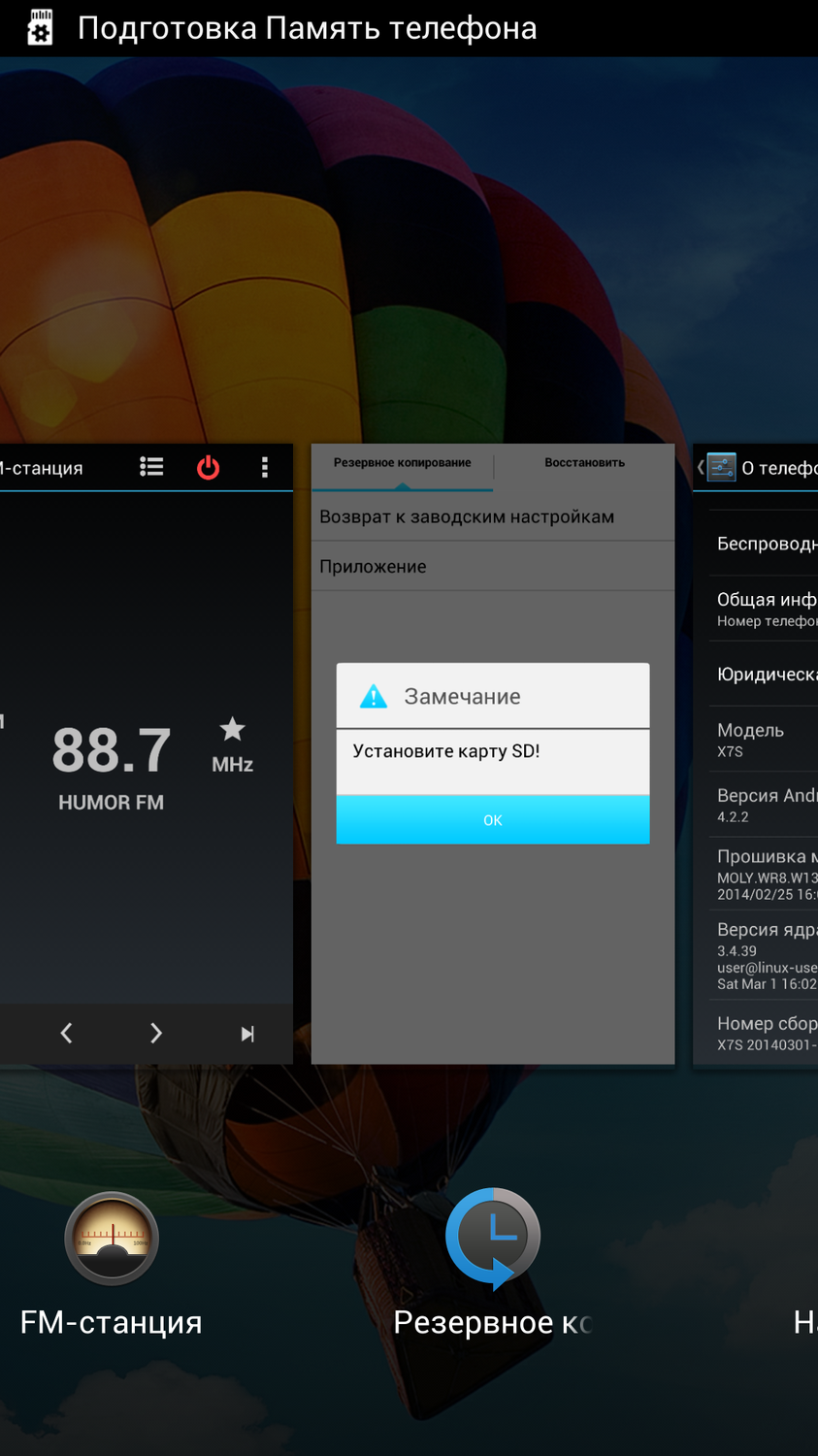The width and height of the screenshot is (818, 1456).
Task: Tap the MHz unit label
Action: tap(233, 765)
